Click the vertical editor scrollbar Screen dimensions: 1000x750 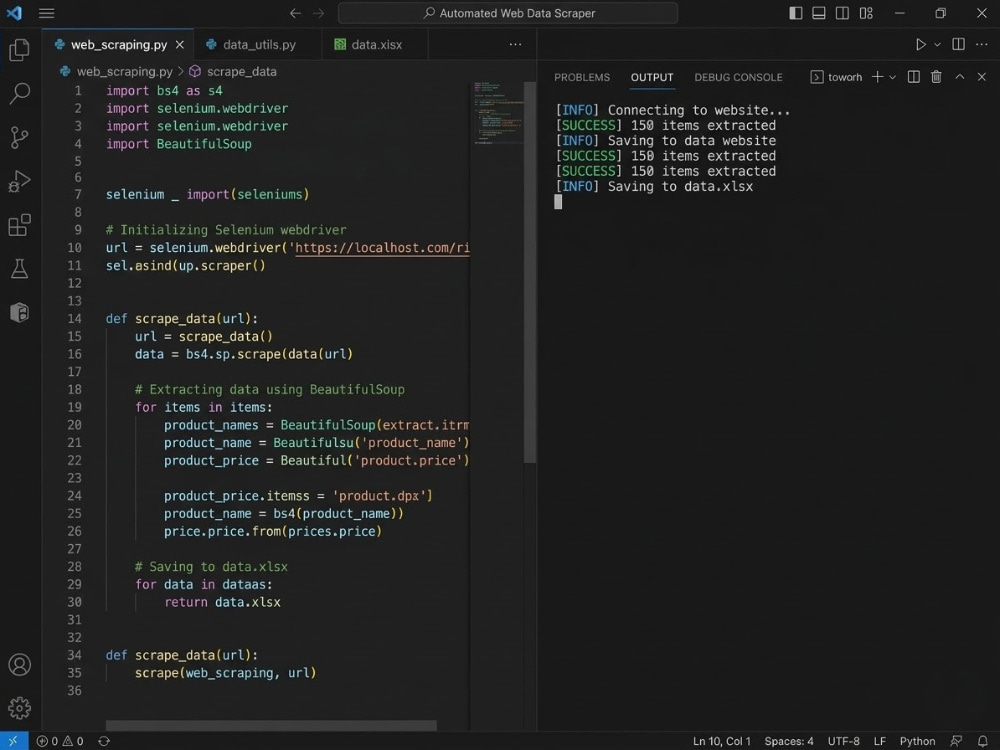point(529,272)
